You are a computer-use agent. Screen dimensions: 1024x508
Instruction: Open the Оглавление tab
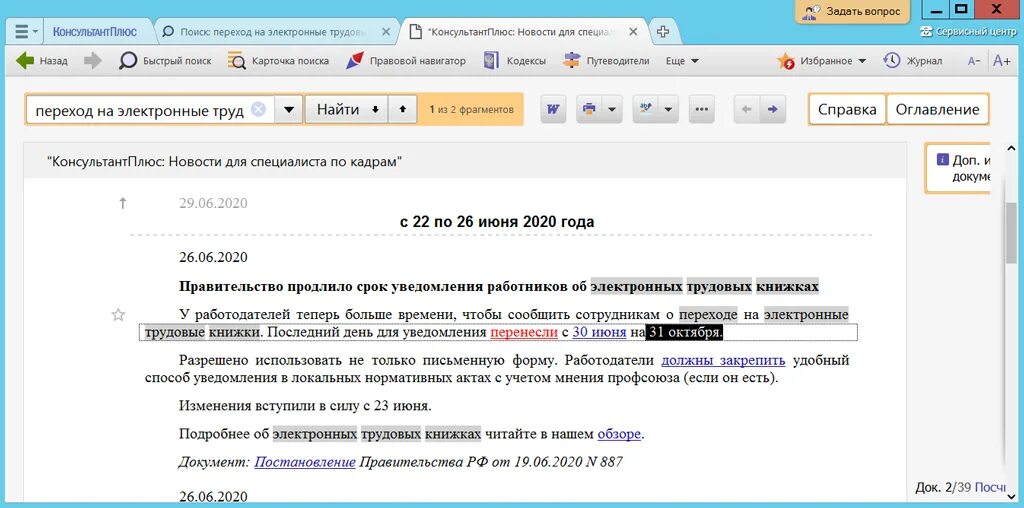pos(937,110)
